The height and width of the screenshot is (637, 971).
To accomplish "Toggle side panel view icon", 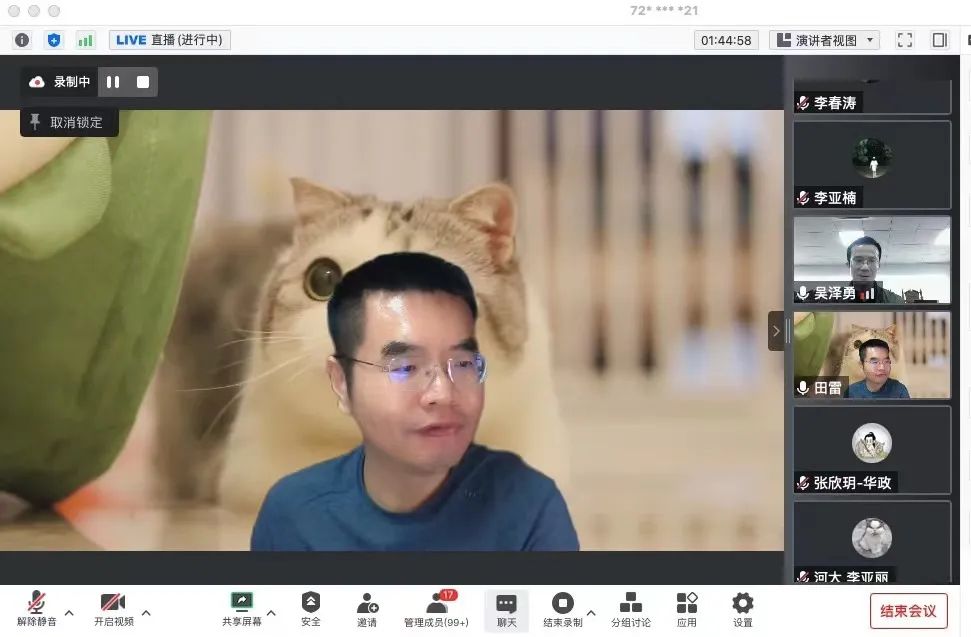I will pos(939,40).
